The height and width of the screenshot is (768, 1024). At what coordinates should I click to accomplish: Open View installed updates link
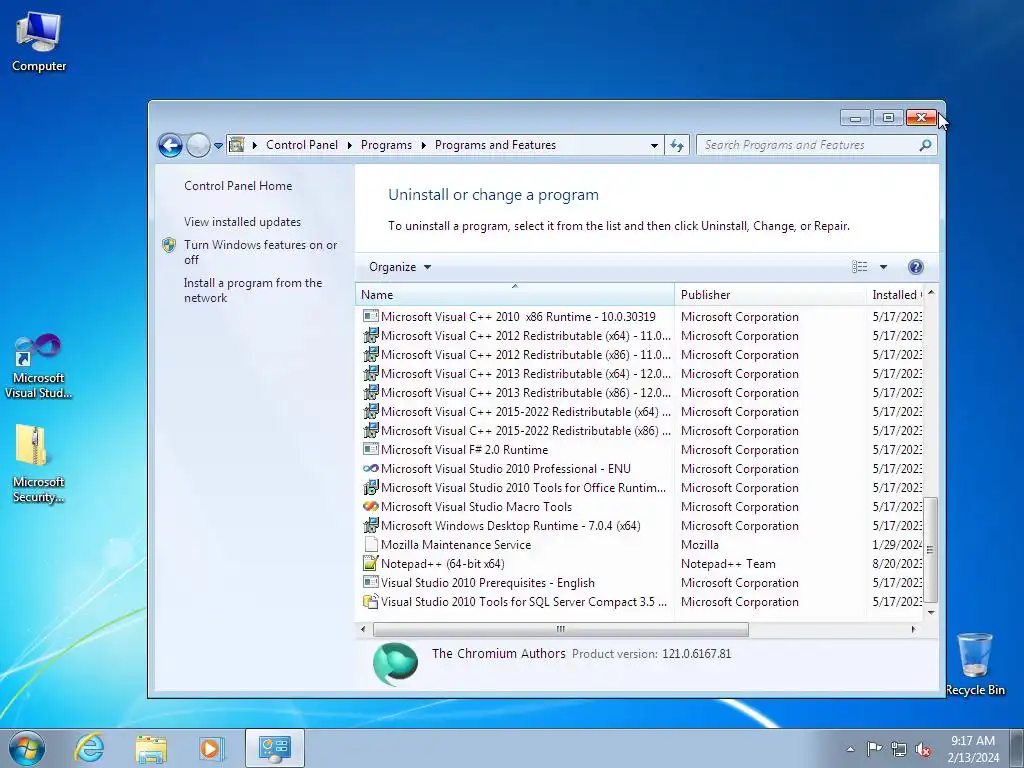click(242, 221)
